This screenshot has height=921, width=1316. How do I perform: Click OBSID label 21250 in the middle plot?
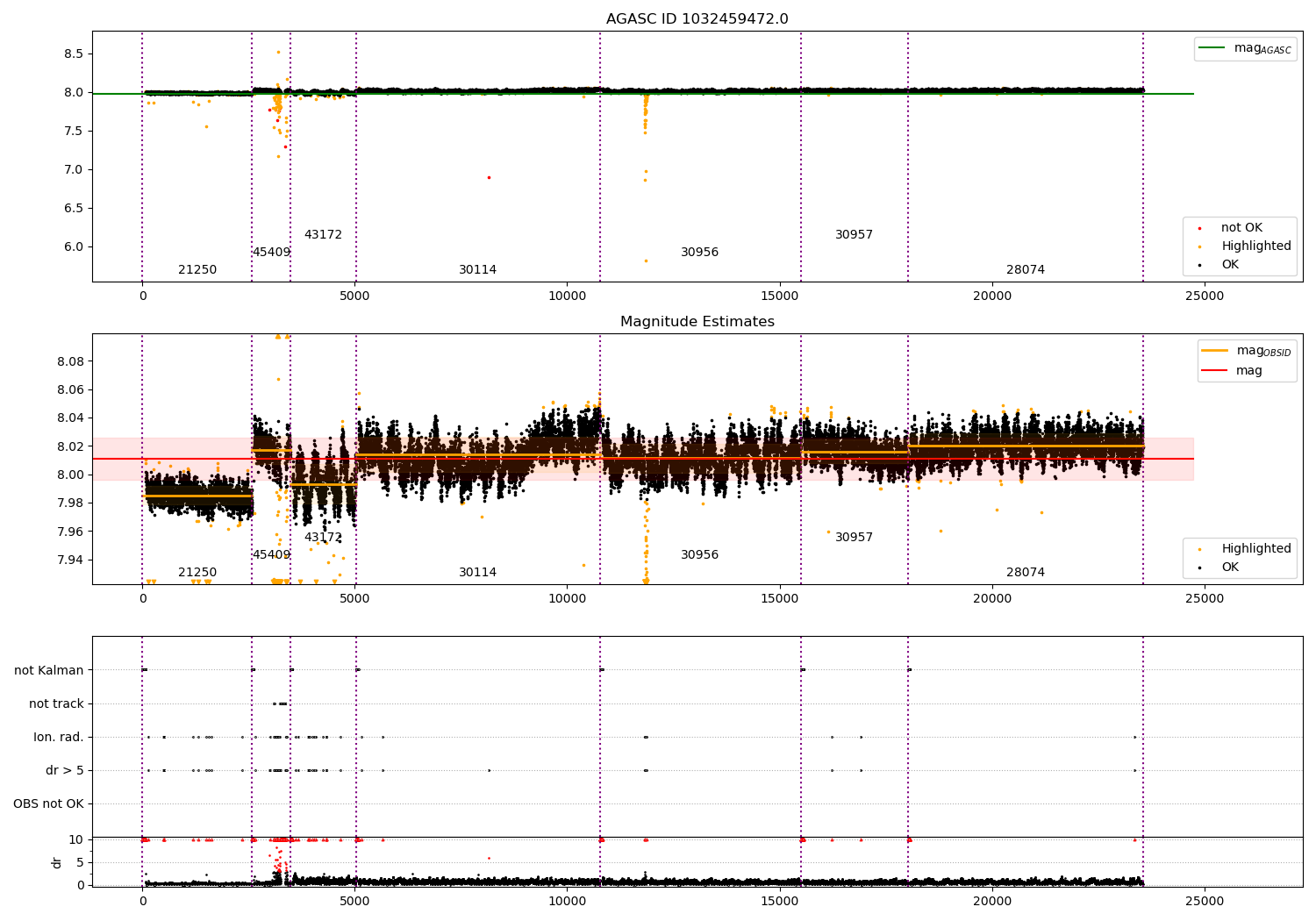click(x=197, y=573)
